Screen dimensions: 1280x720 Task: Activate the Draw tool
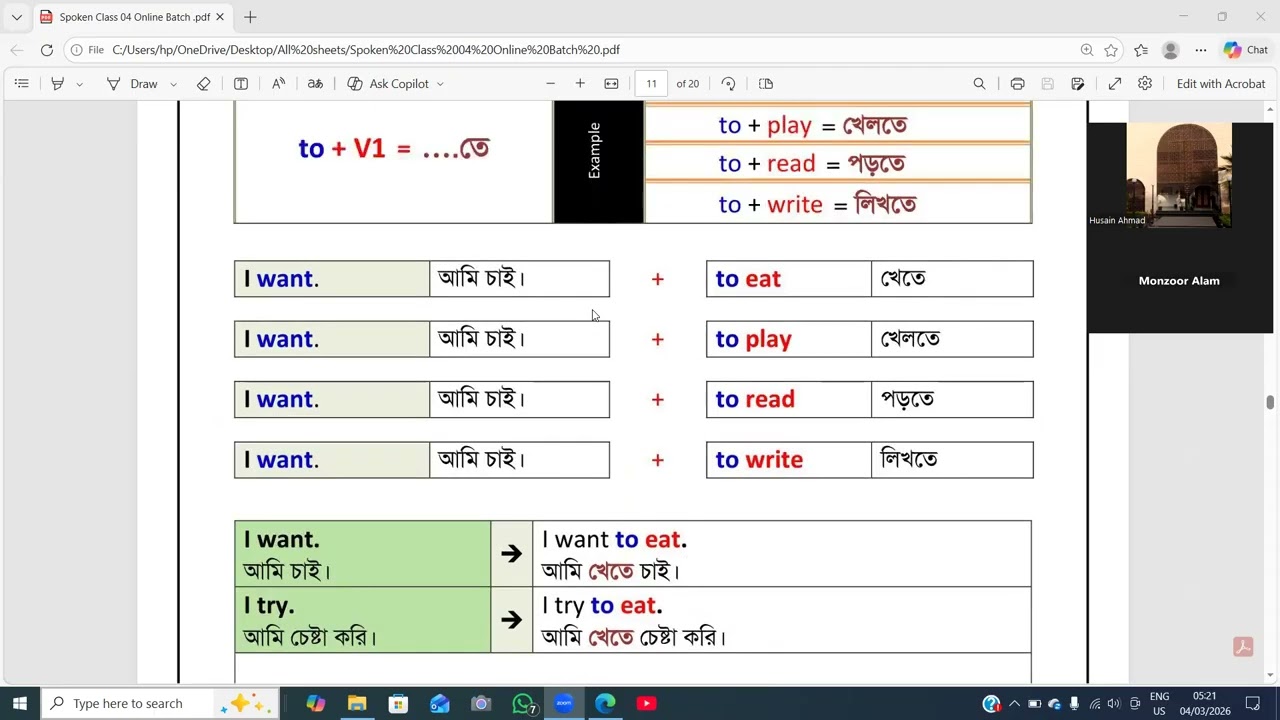[133, 84]
